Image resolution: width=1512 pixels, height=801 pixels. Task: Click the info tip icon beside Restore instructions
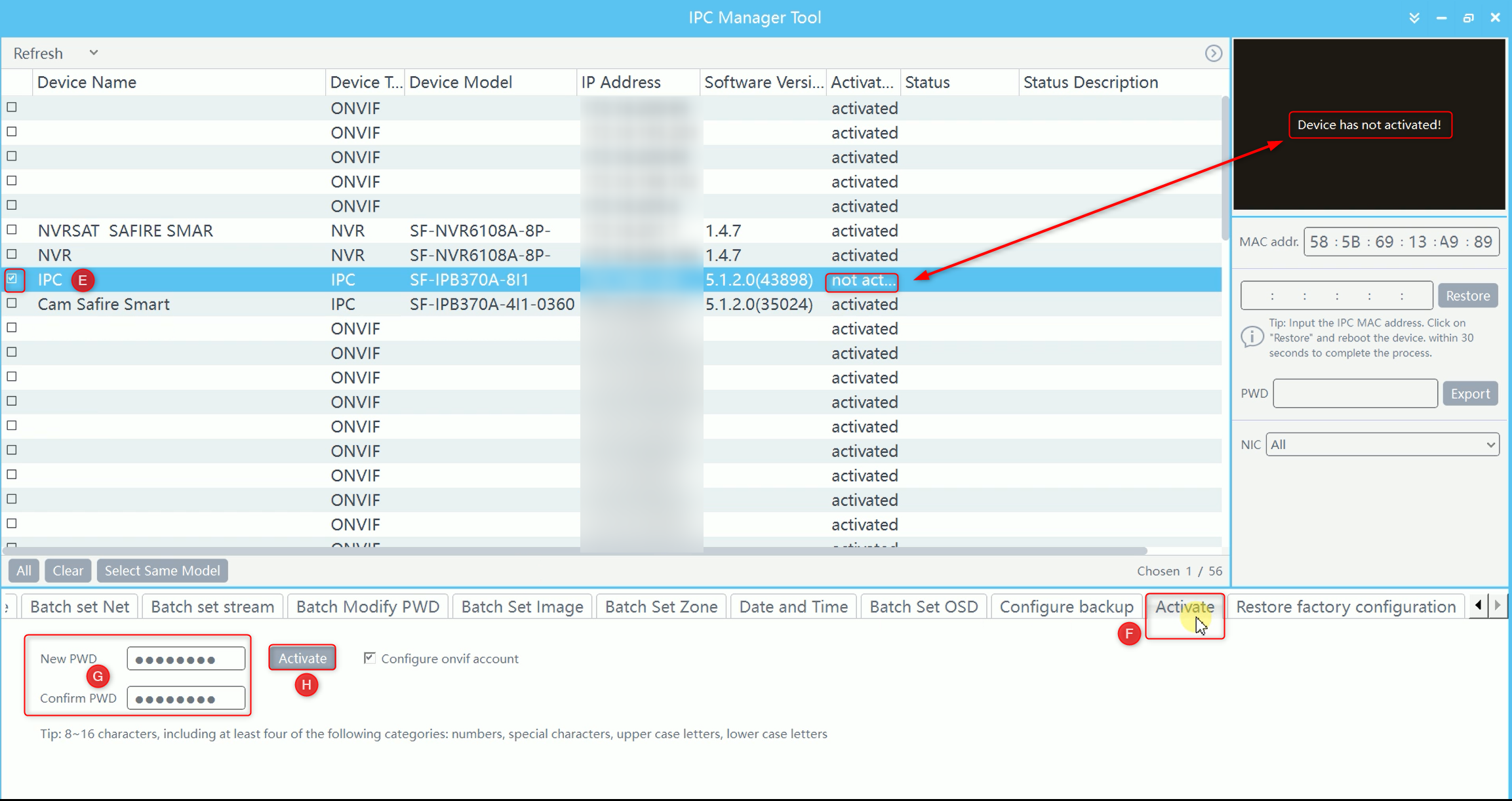pyautogui.click(x=1252, y=337)
